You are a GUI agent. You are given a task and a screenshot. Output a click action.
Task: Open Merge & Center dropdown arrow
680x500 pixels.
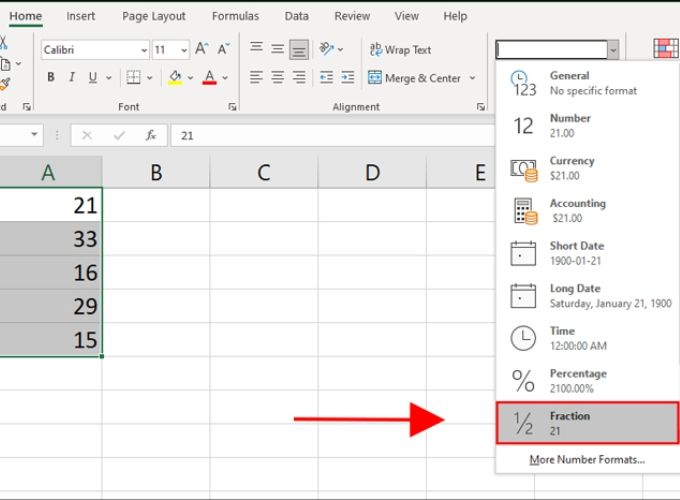(x=472, y=78)
